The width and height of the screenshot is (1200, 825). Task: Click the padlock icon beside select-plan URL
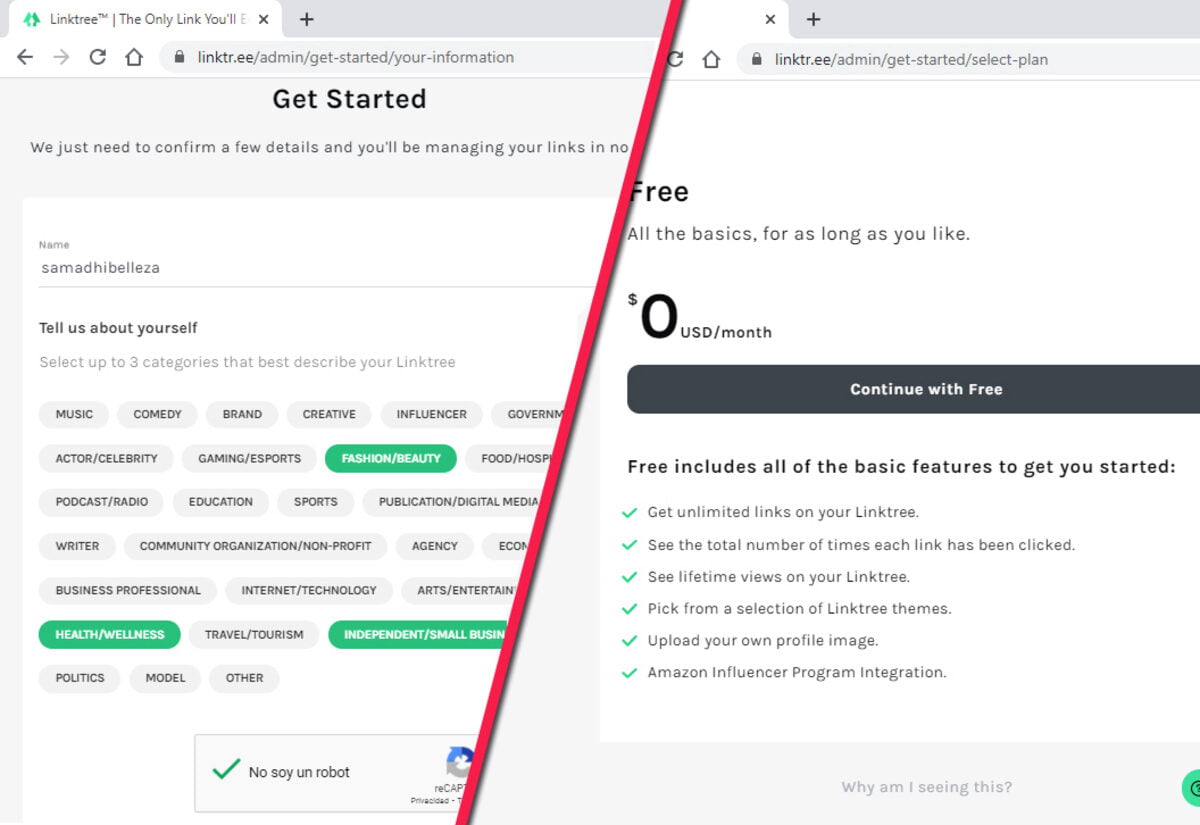[x=756, y=60]
